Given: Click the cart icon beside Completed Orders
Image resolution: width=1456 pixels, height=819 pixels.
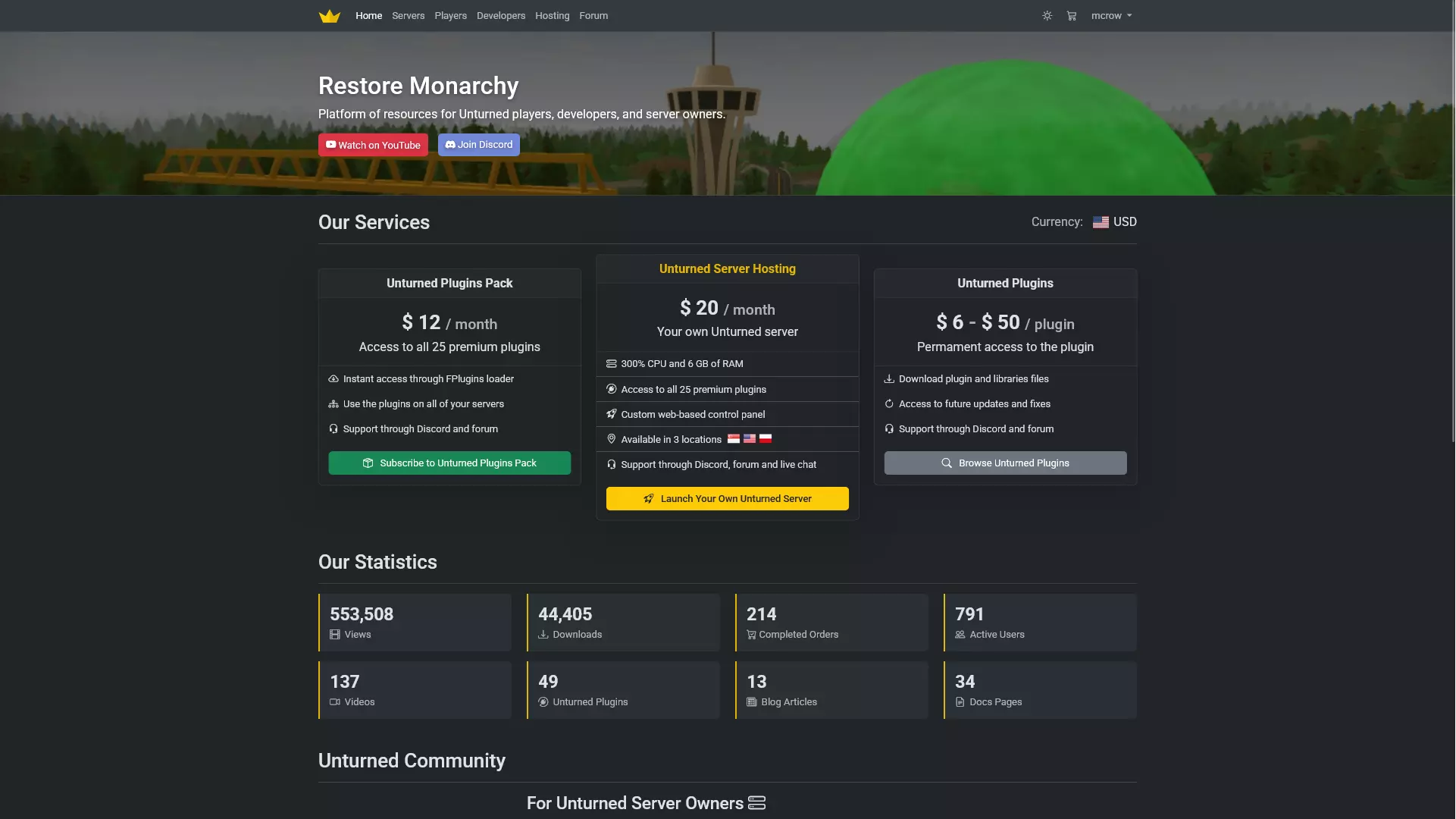Looking at the screenshot, I should (751, 635).
